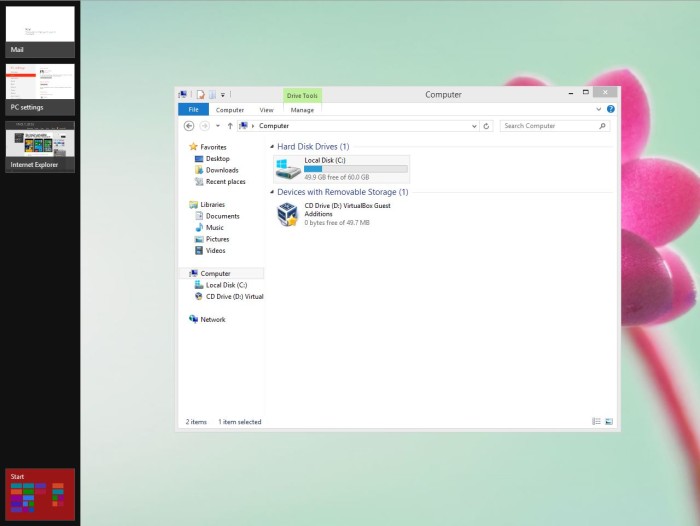This screenshot has width=700, height=526.
Task: Switch to Details view in status bar
Action: tap(596, 421)
